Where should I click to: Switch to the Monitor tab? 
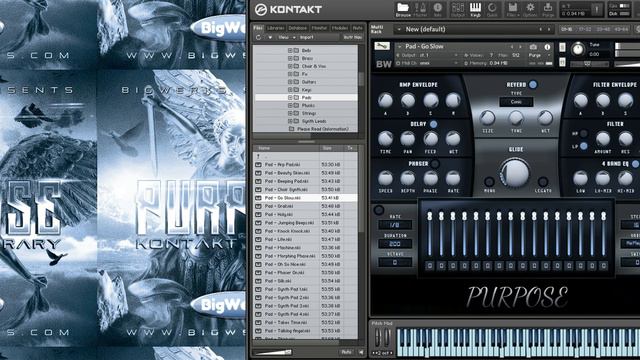click(319, 28)
